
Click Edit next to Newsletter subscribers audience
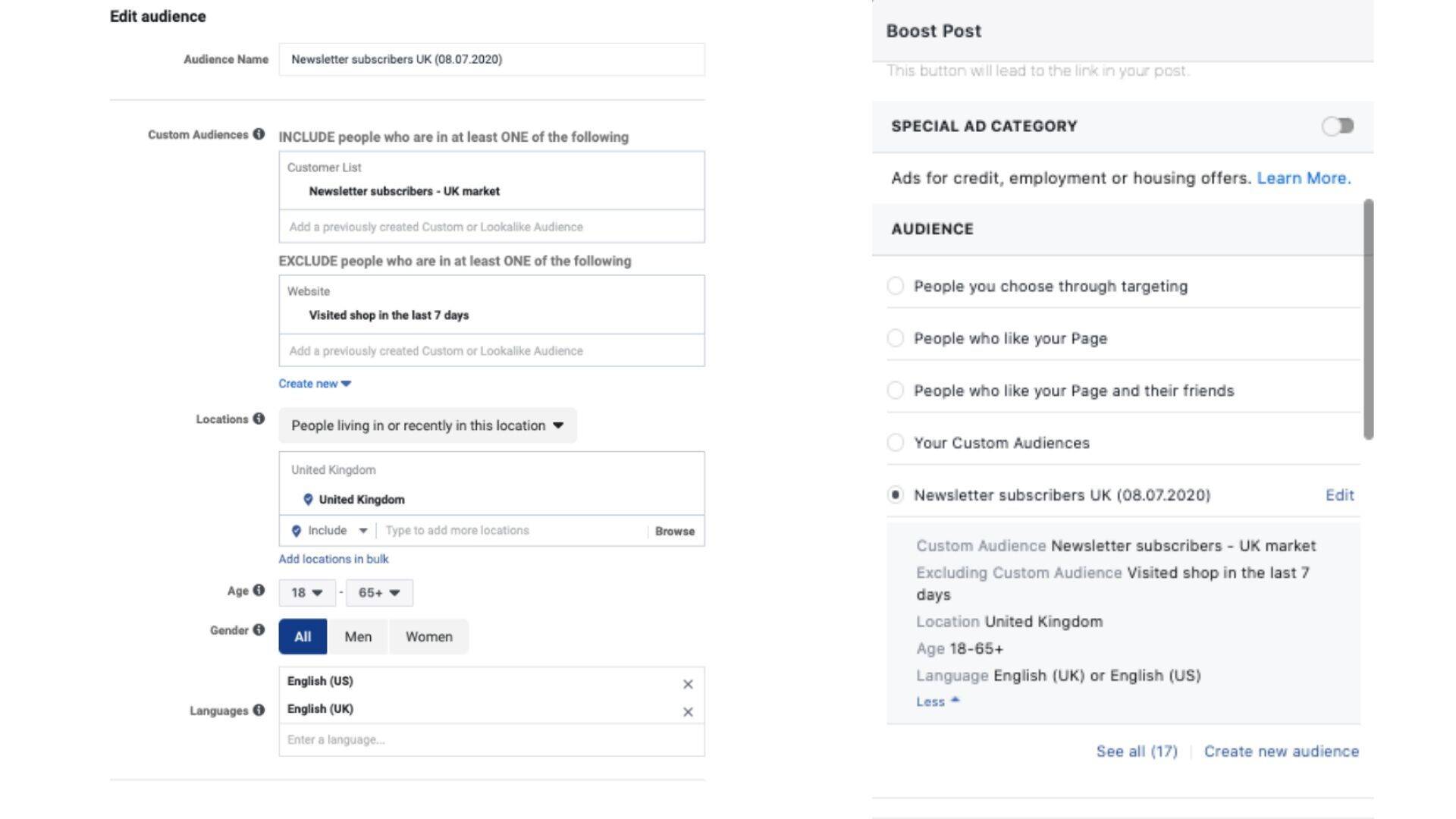pos(1339,495)
